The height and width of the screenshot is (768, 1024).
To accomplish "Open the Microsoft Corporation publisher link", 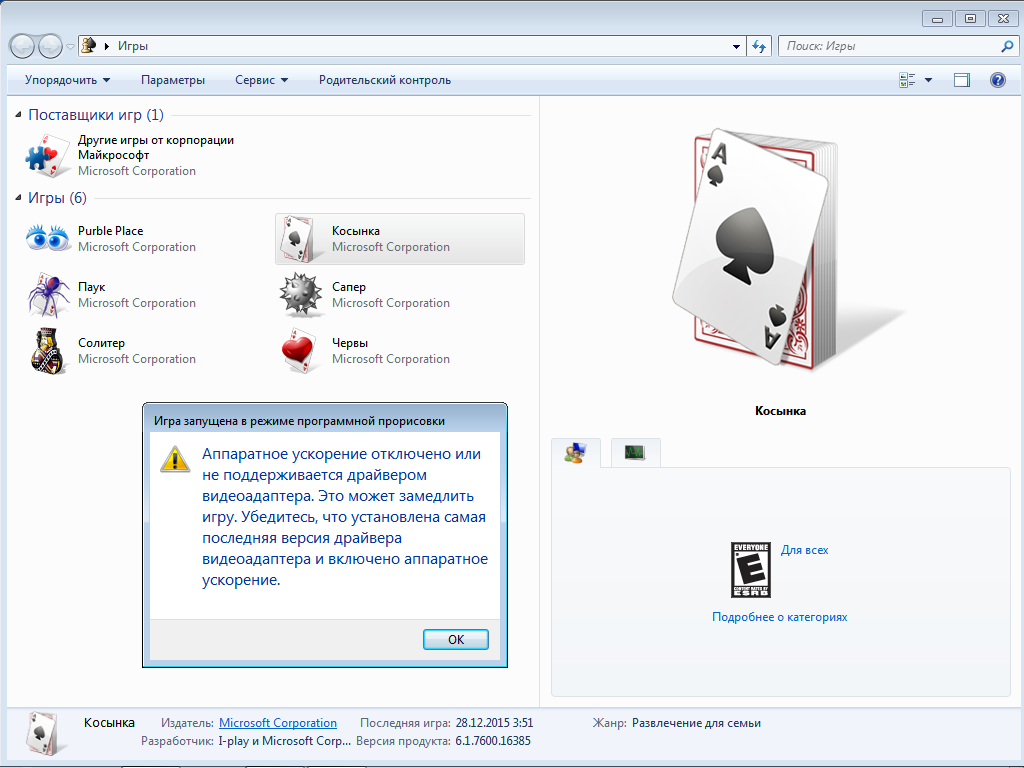I will coord(278,723).
